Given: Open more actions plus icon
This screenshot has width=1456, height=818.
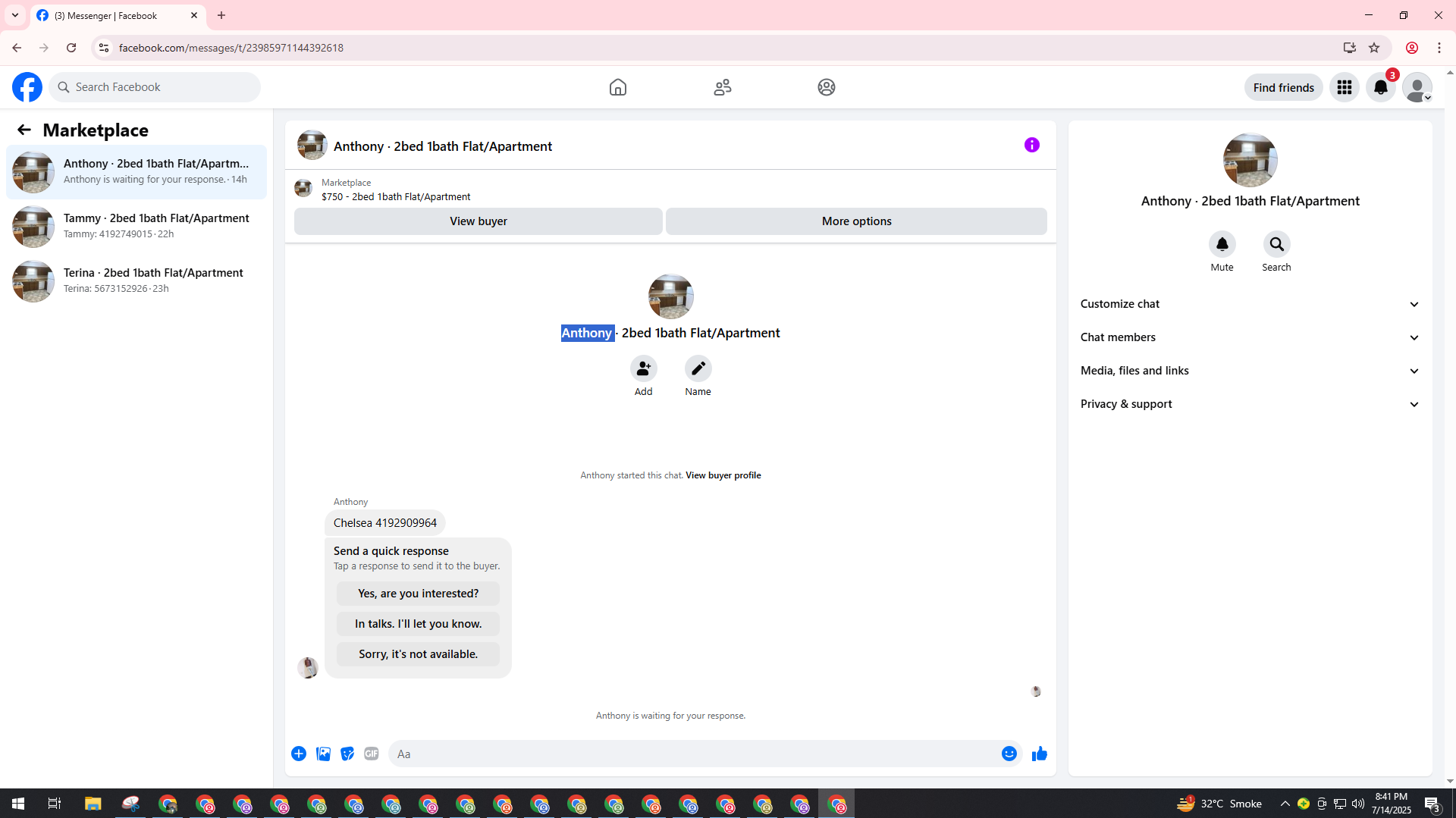Looking at the screenshot, I should [299, 754].
